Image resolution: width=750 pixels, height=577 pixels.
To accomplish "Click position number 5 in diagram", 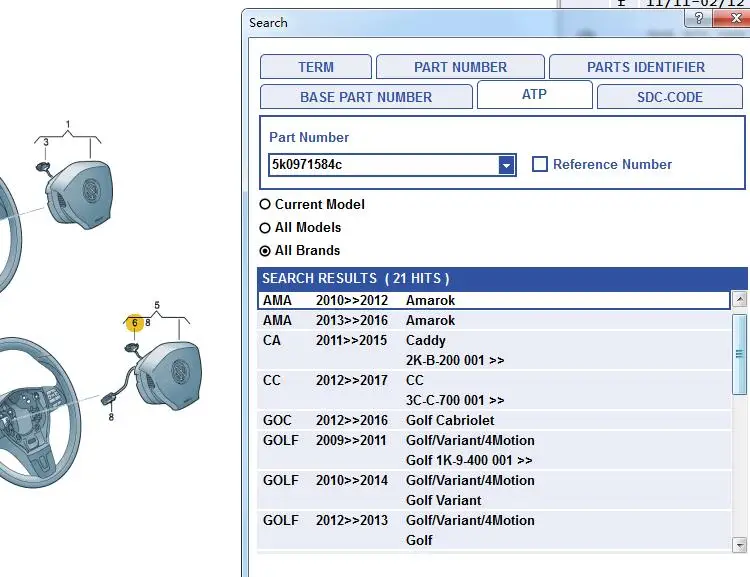I will coord(157,305).
